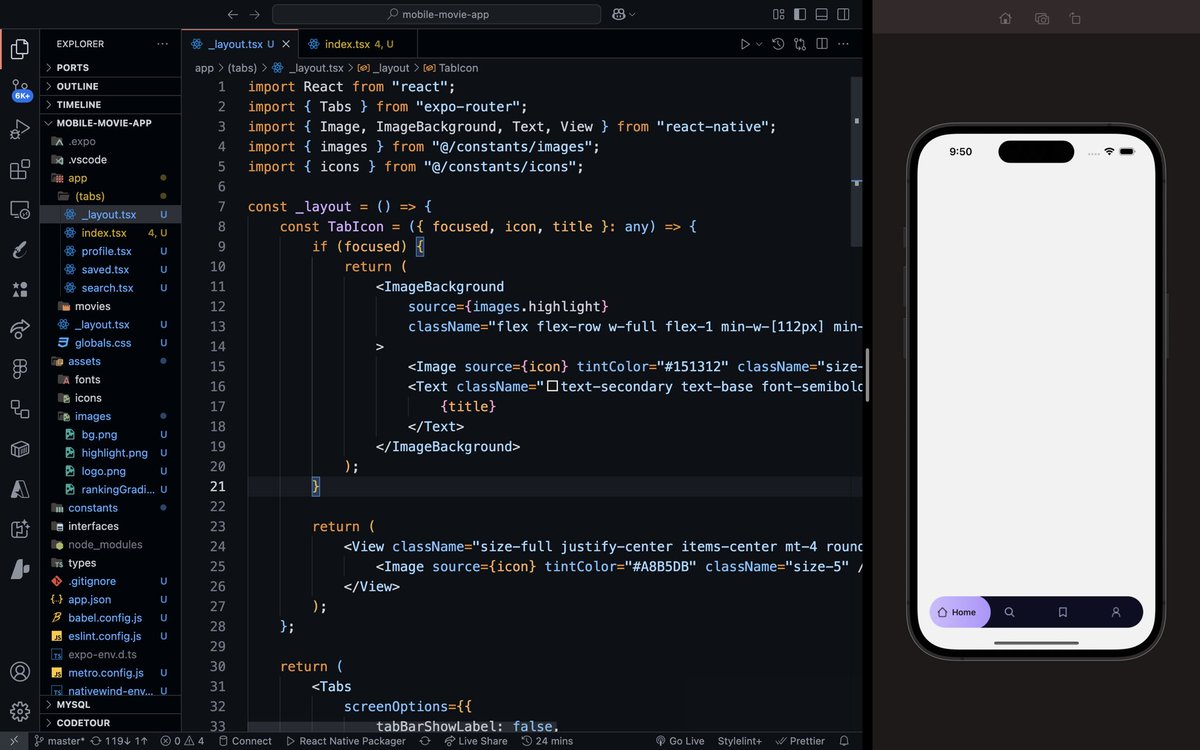Image resolution: width=1200 pixels, height=750 pixels.
Task: Toggle the bottom panel visibility
Action: coord(822,14)
